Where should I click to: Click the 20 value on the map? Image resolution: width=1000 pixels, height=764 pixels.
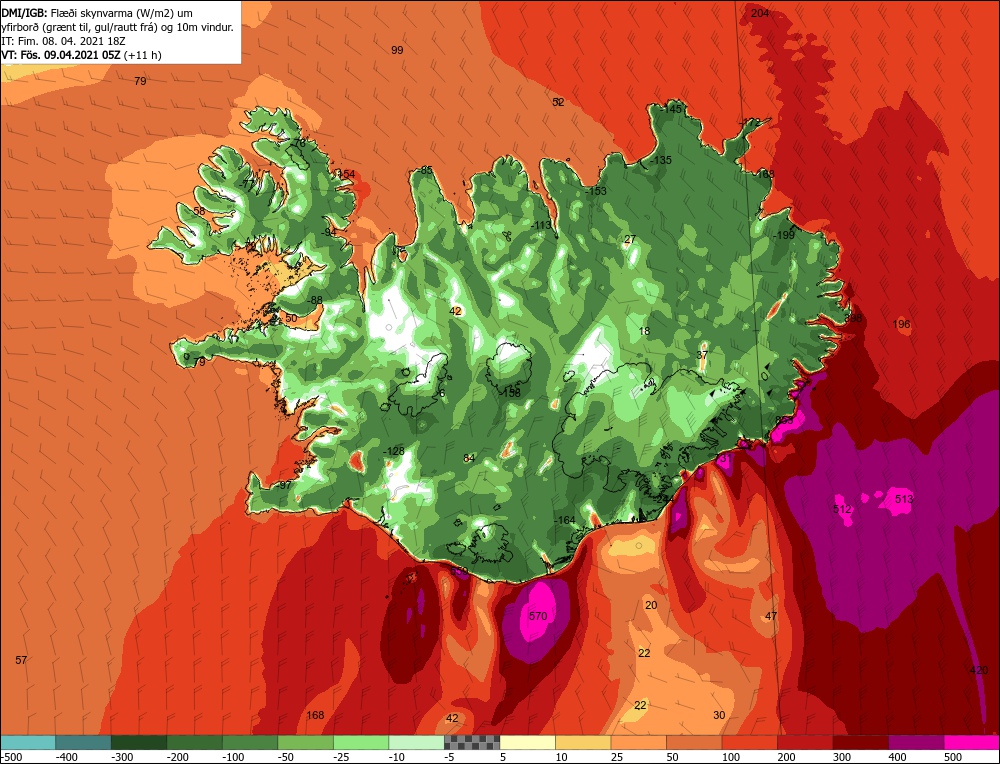point(651,605)
